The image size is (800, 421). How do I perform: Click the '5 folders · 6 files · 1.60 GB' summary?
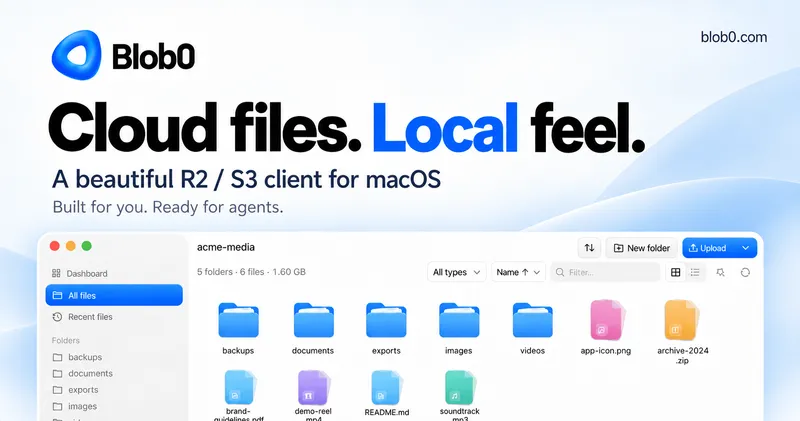pos(252,272)
